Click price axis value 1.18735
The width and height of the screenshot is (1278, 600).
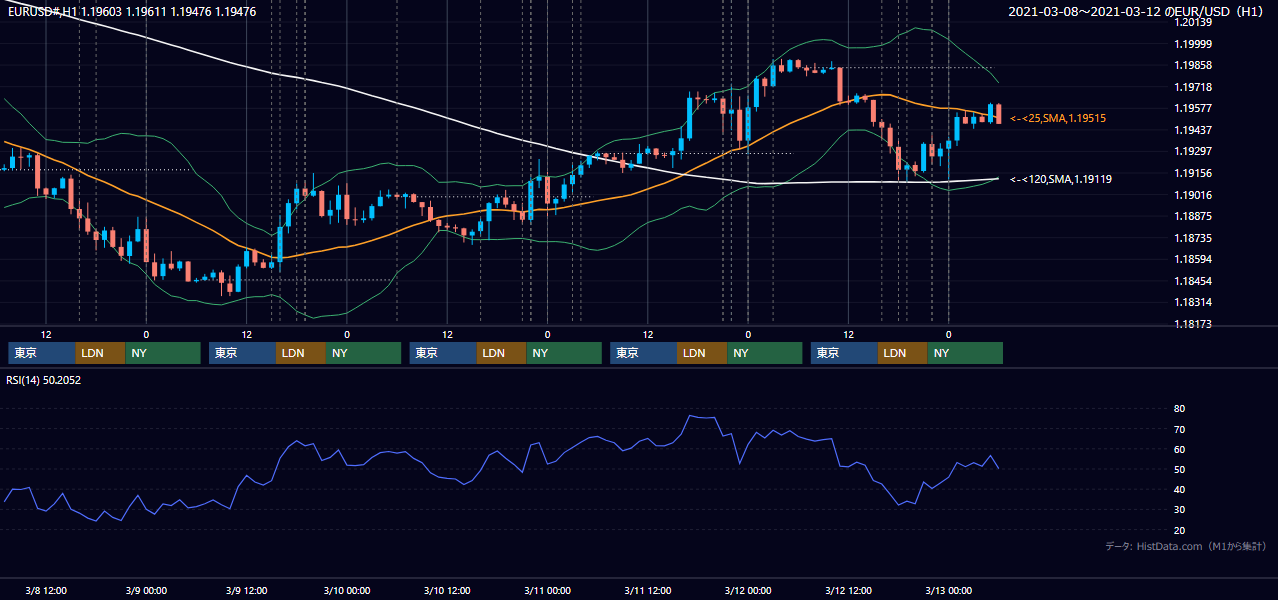1193,238
